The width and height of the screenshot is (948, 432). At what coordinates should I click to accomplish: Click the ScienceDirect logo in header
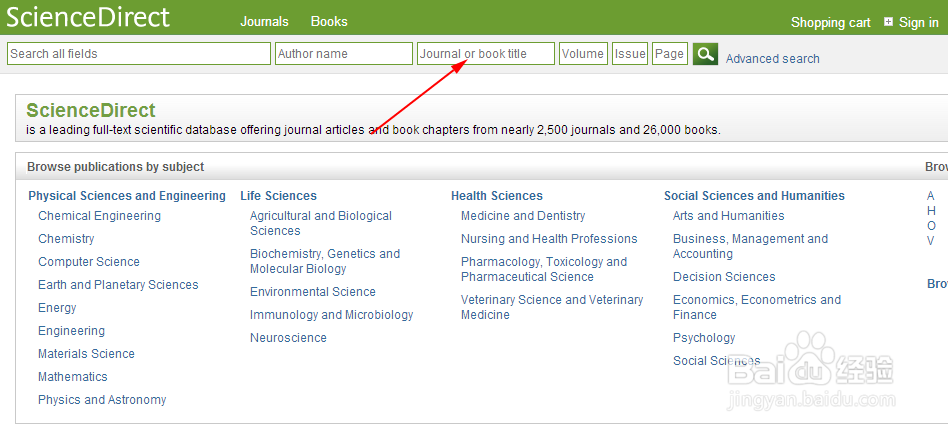coord(88,17)
